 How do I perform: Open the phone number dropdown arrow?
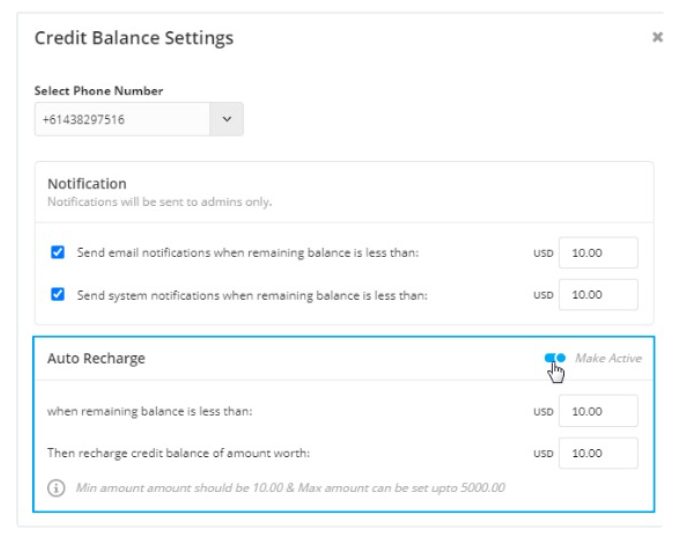[x=227, y=119]
